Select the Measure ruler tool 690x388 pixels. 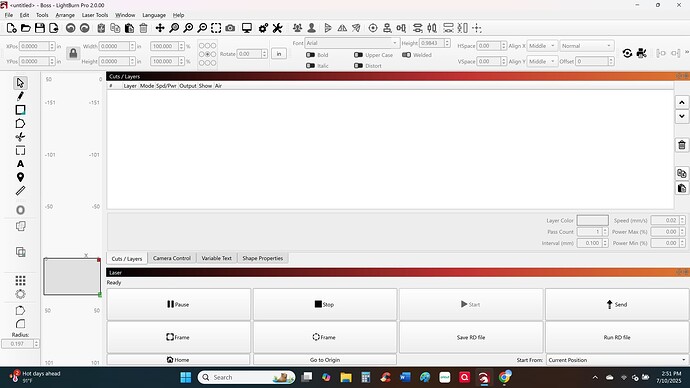[20, 191]
